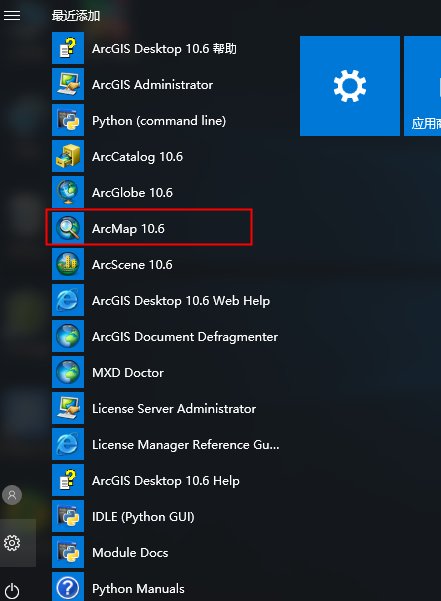Launch IDLE (Python GUI) text entry
Image resolution: width=441 pixels, height=601 pixels.
click(x=143, y=517)
